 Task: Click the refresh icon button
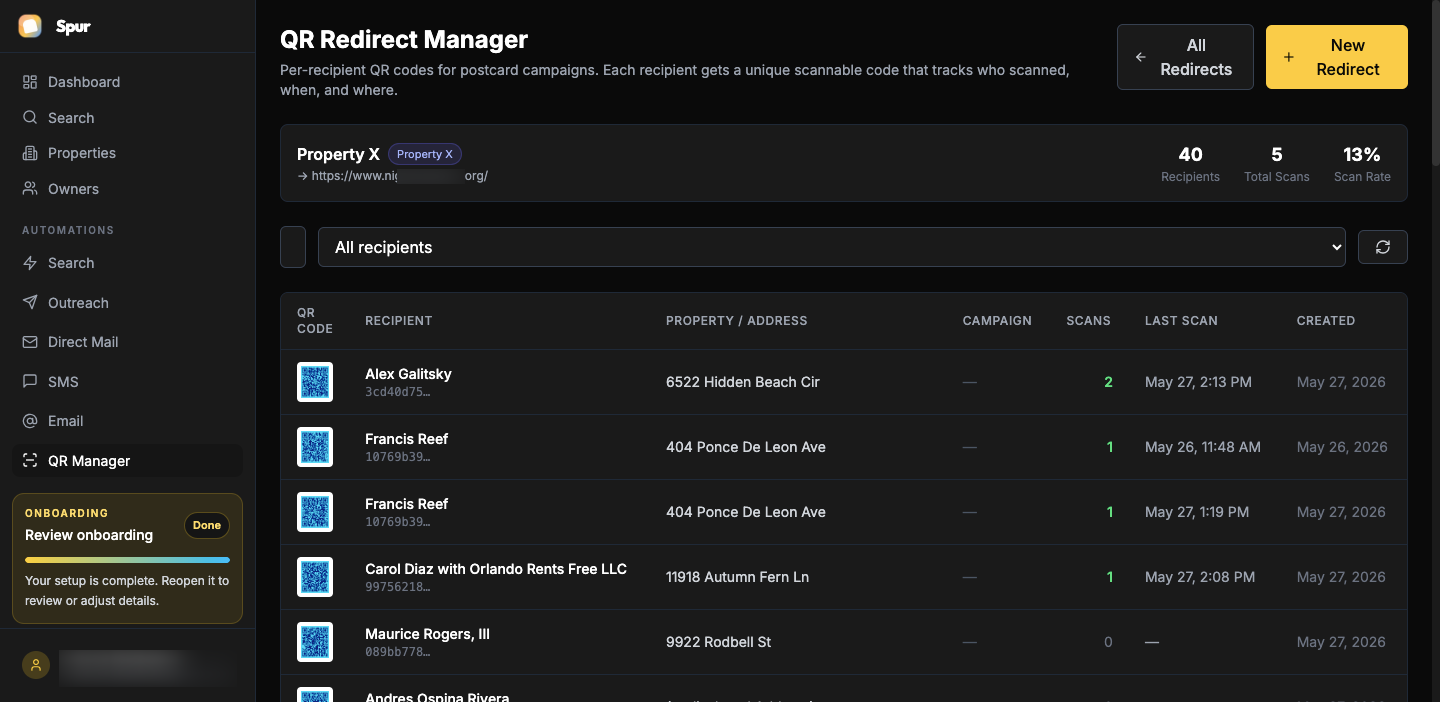(1383, 247)
